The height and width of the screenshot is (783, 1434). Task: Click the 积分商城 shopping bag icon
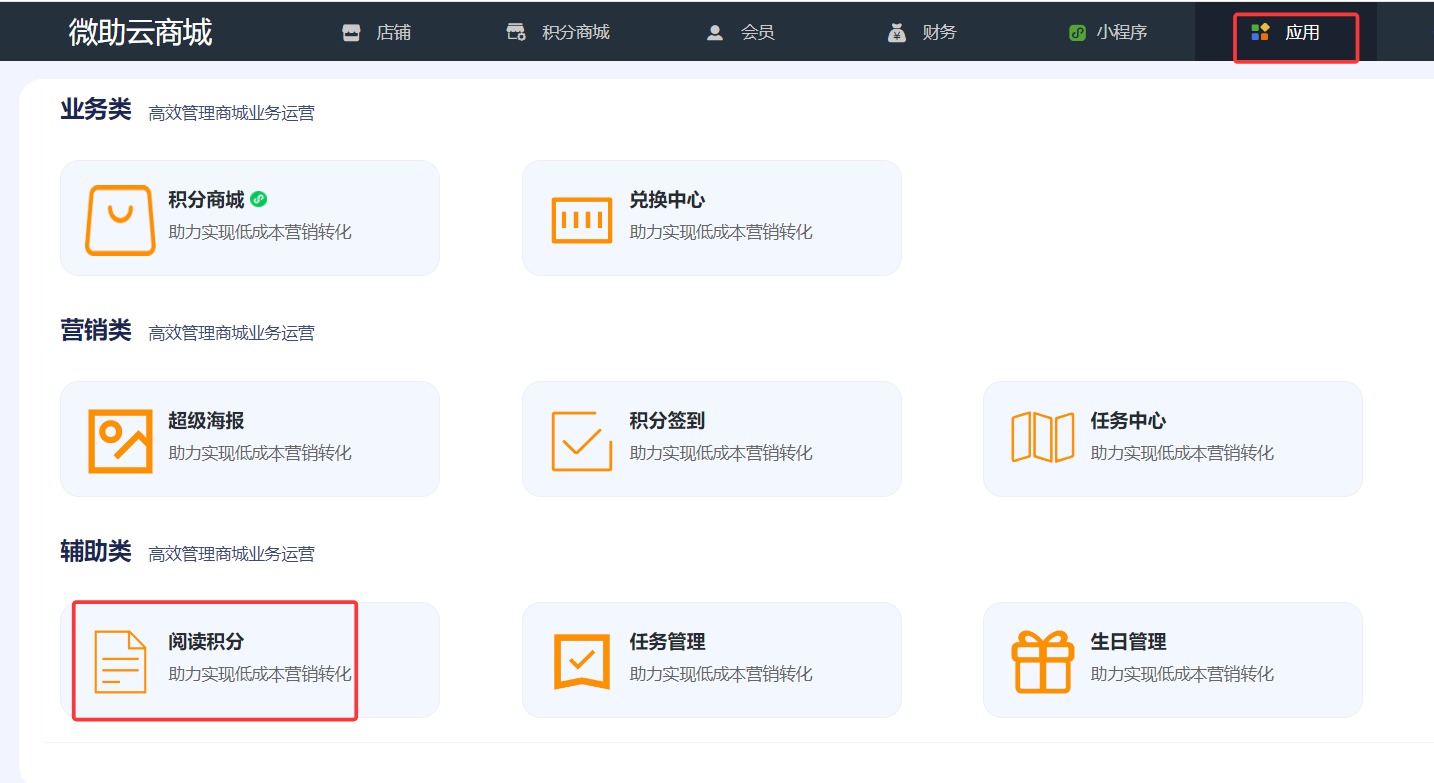point(120,220)
